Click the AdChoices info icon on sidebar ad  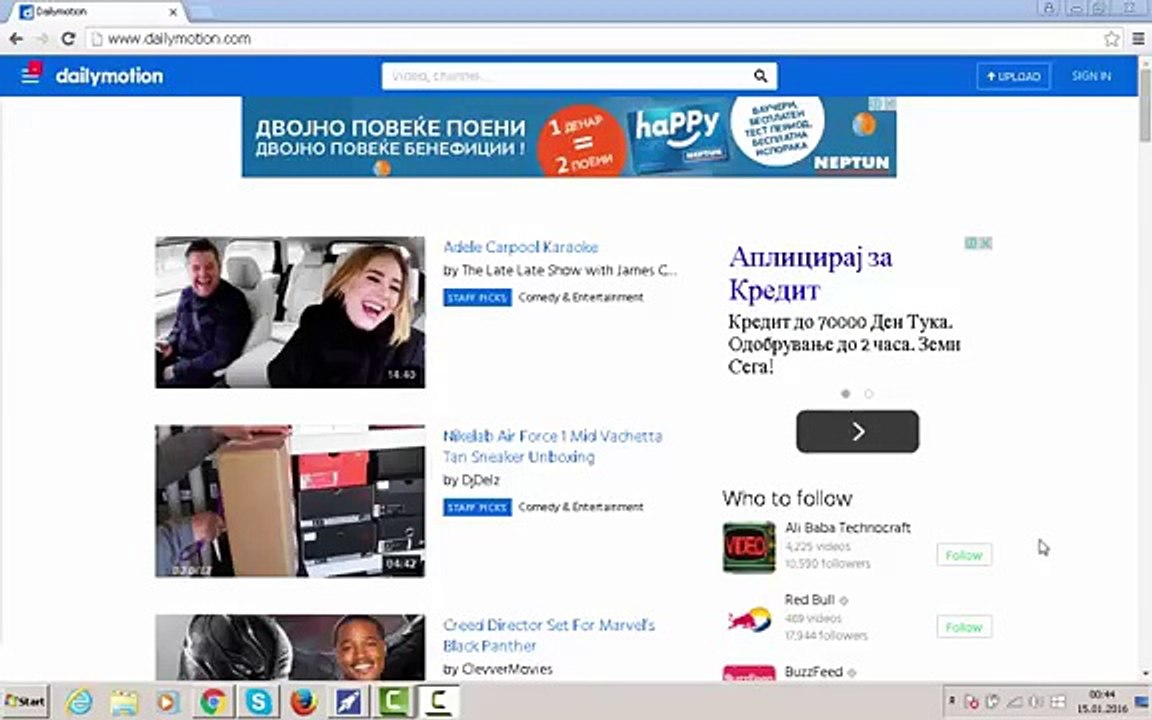[x=971, y=243]
